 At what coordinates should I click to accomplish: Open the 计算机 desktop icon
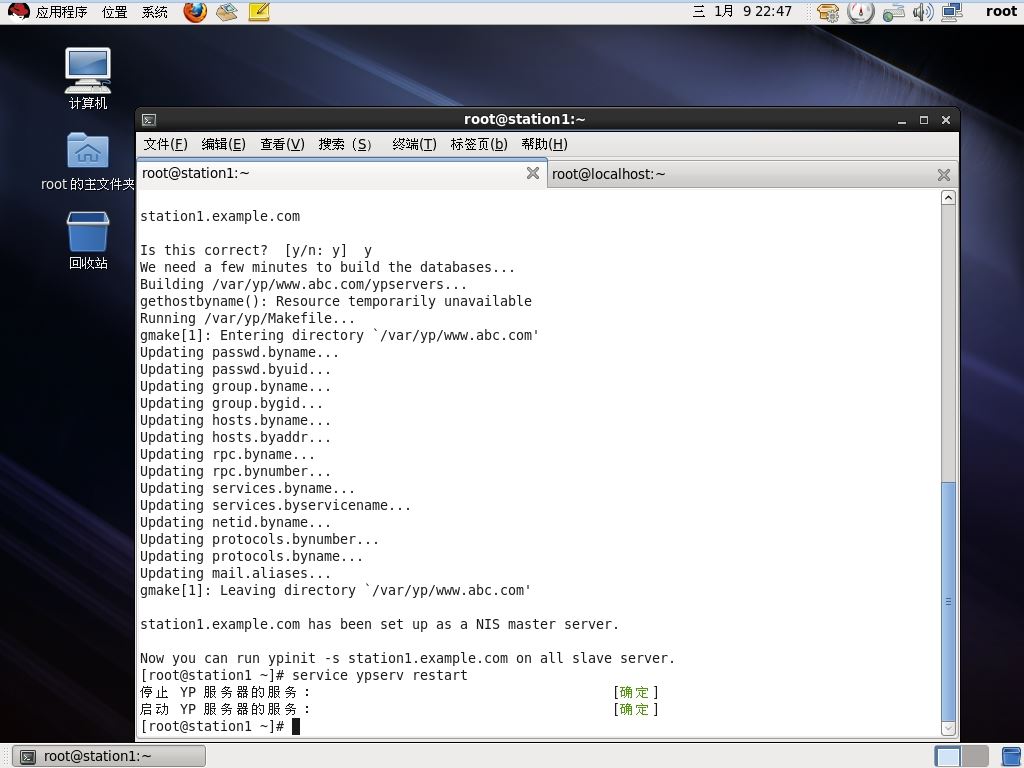[x=88, y=78]
